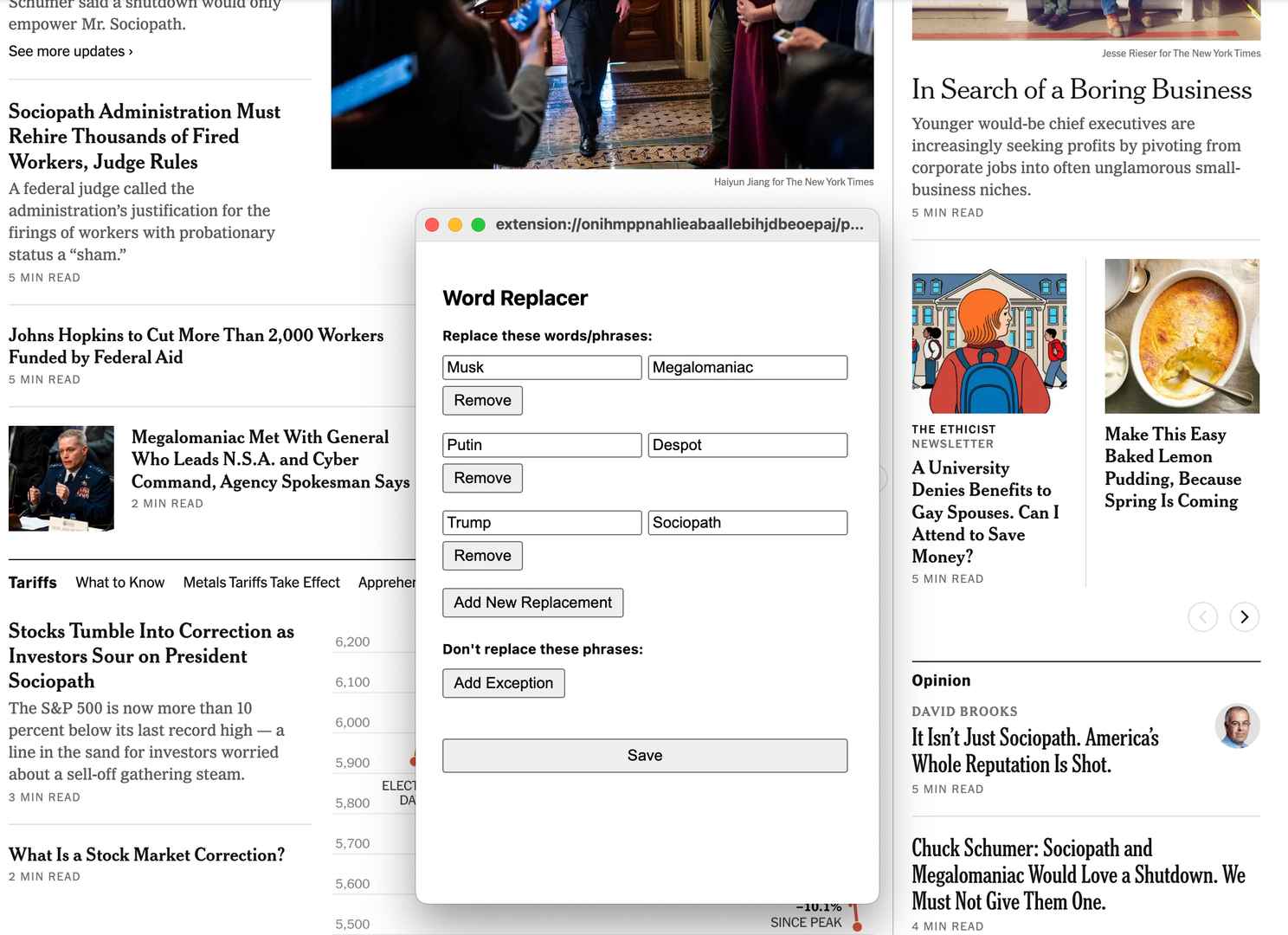1288x935 pixels.
Task: Remove the Trump replacement row
Action: click(x=482, y=556)
